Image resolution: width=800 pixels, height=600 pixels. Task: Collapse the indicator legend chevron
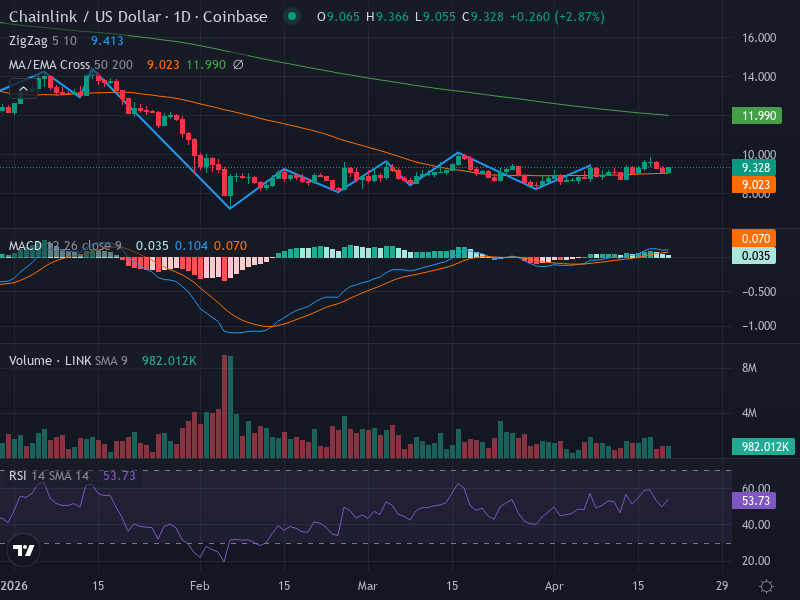tap(23, 89)
